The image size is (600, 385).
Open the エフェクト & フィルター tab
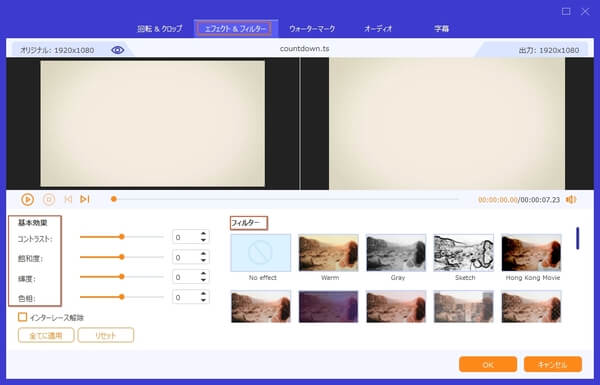coord(235,29)
